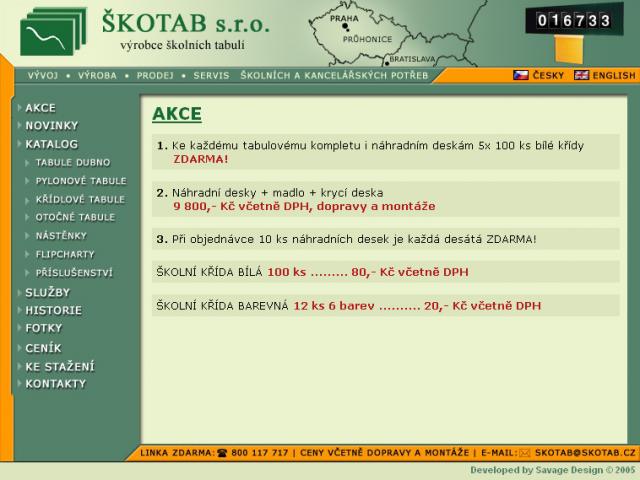Select NÁSTĚNKY catalog subitem
The height and width of the screenshot is (480, 640).
61,236
